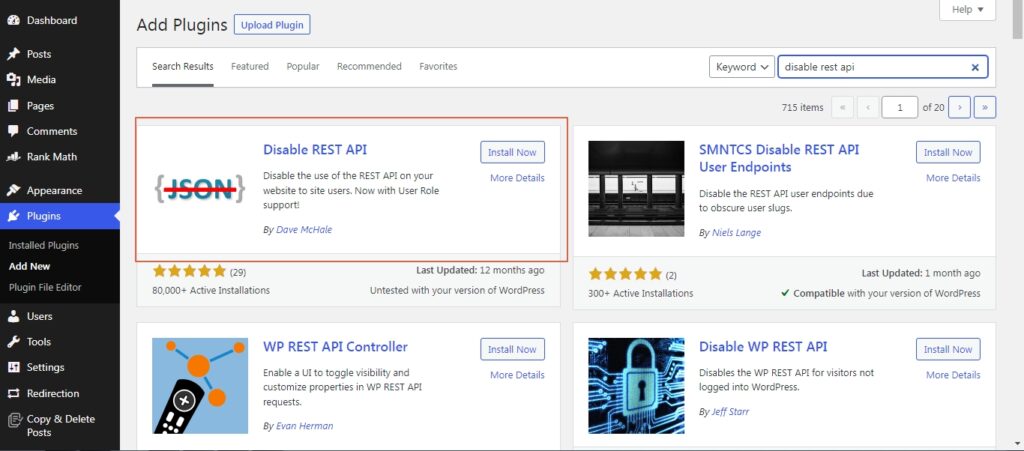Click the "715 items" count text

[802, 108]
